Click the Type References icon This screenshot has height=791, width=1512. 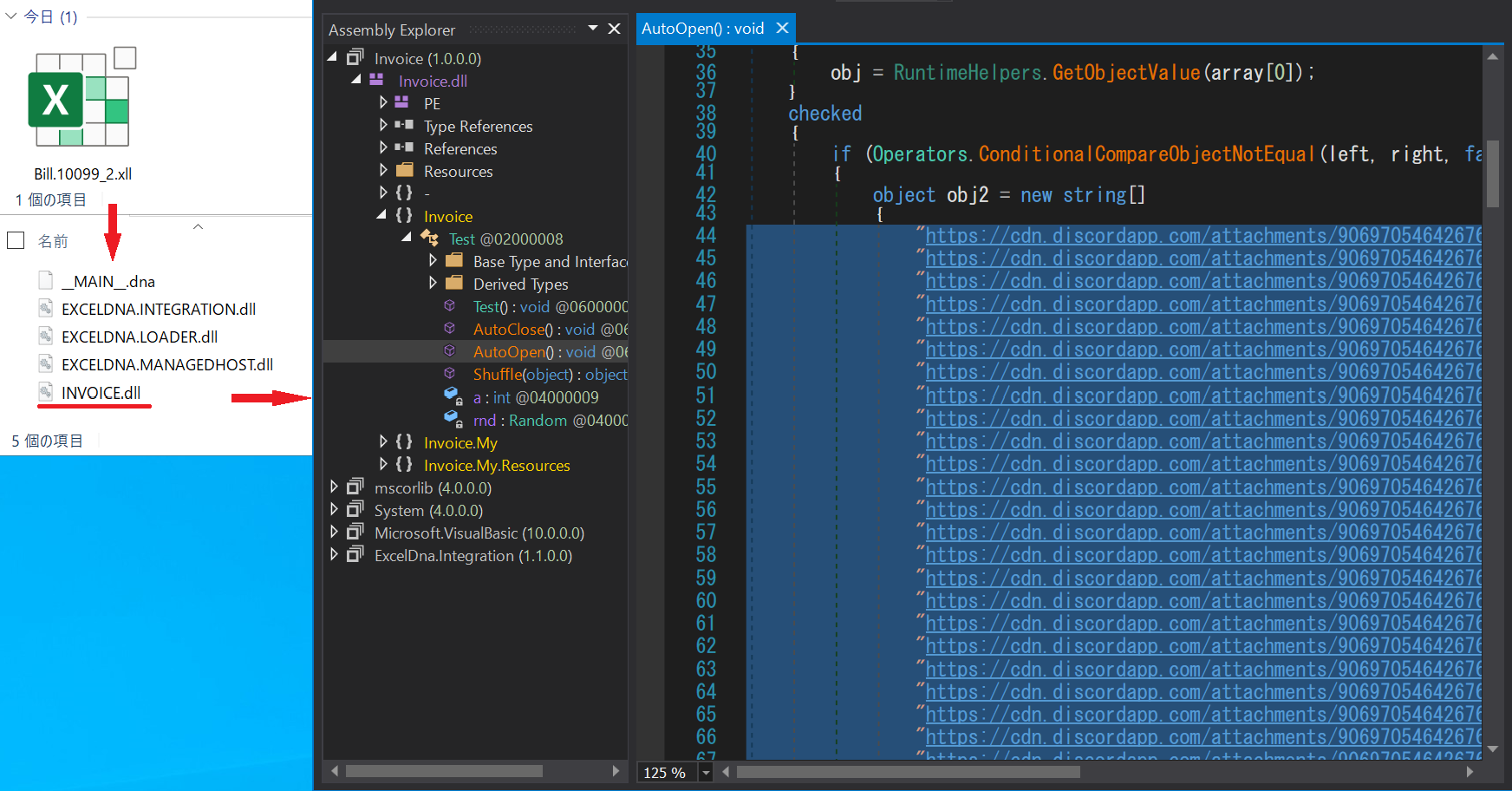(x=404, y=125)
